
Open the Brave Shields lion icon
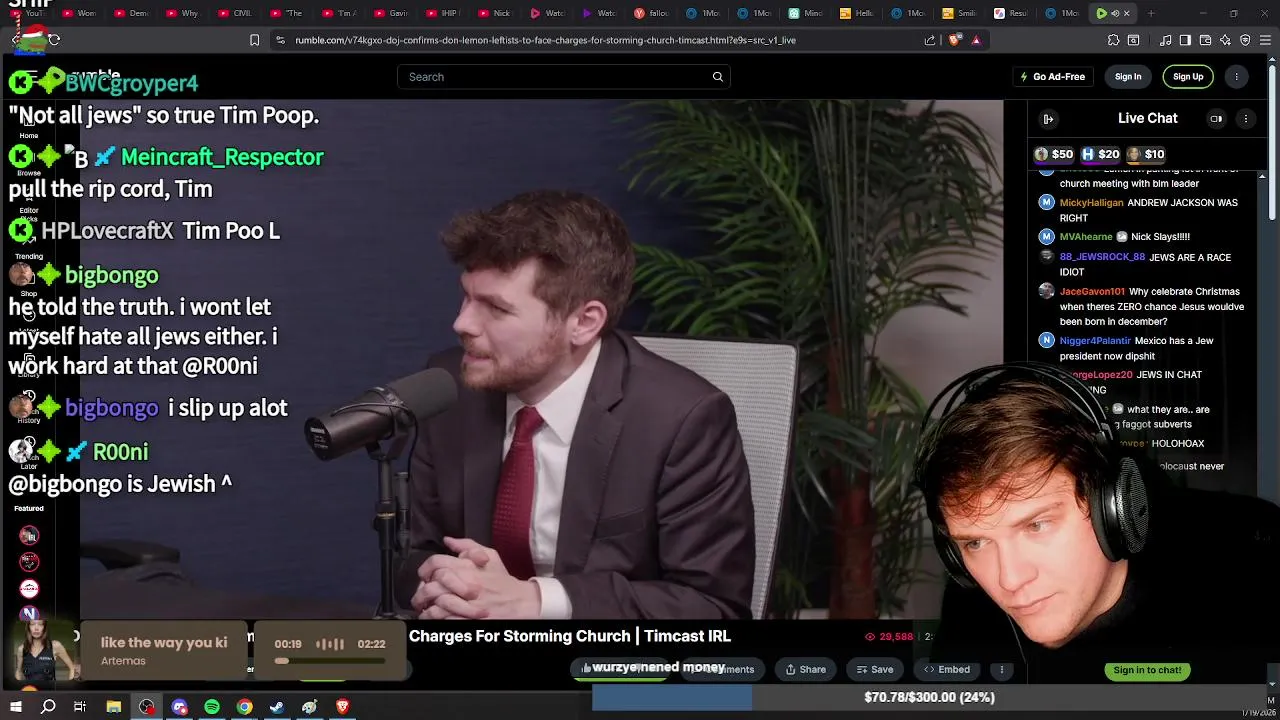pyautogui.click(x=953, y=40)
